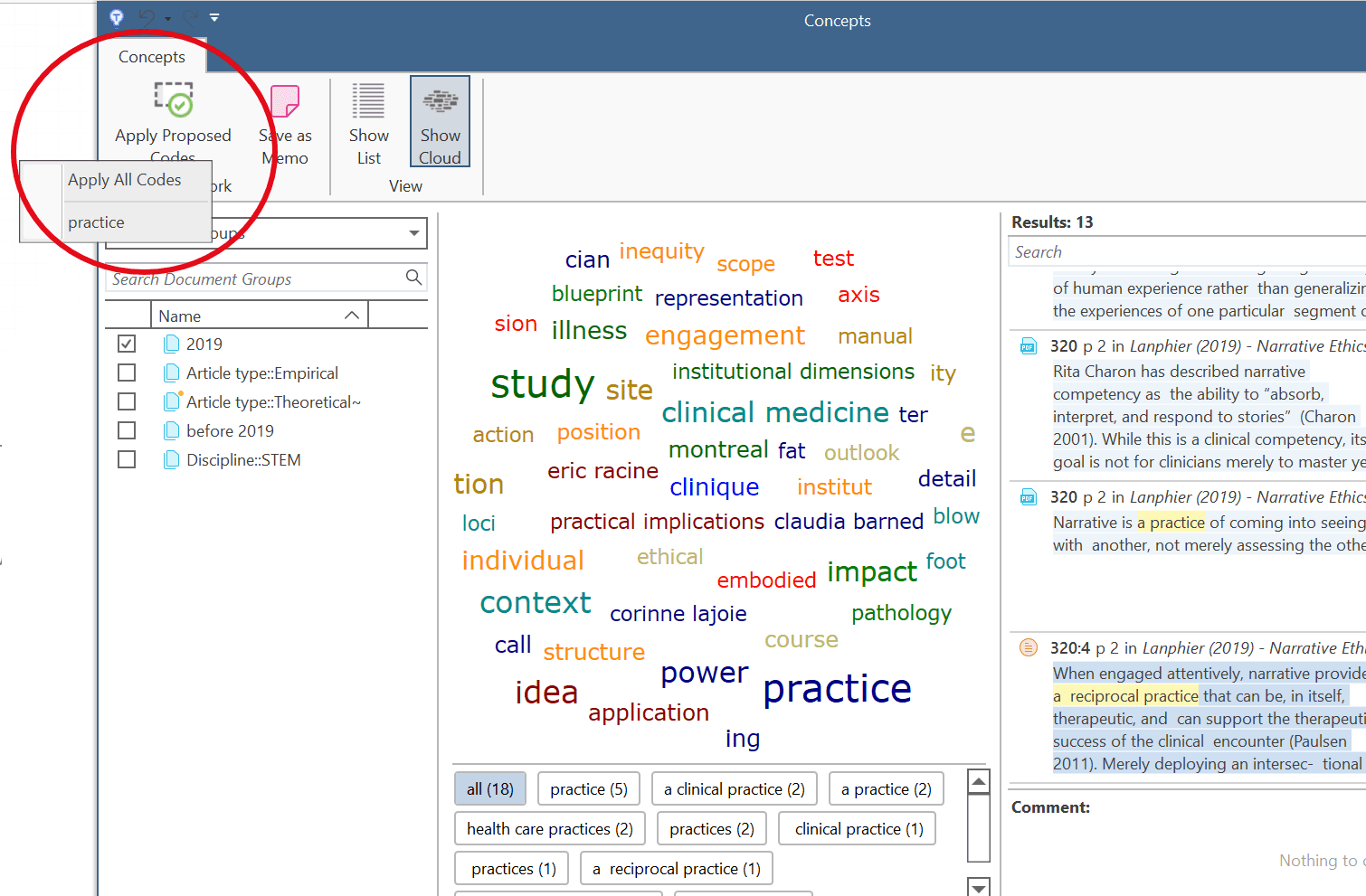Enable the Discipline::STEM checkbox
Image resolution: width=1366 pixels, height=896 pixels.
tap(127, 459)
